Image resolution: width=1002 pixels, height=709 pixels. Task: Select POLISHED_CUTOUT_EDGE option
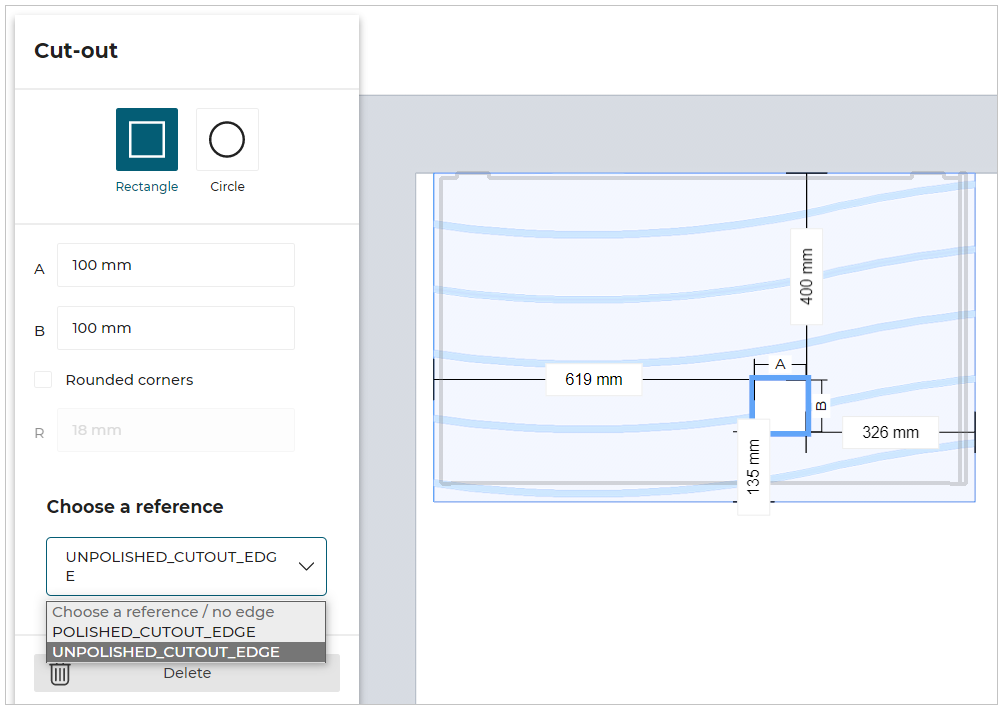(x=154, y=632)
